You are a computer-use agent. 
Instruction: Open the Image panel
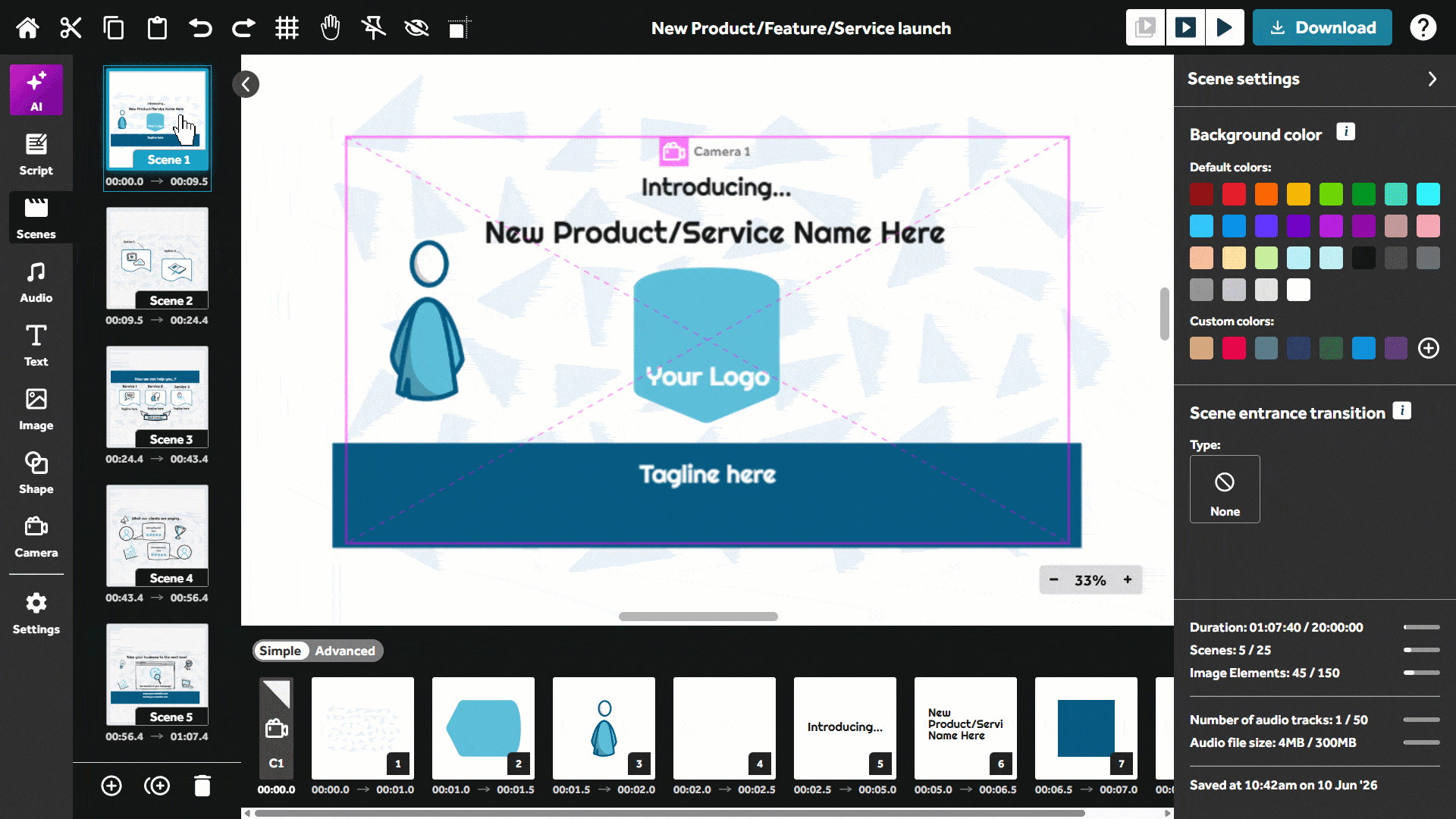click(x=36, y=409)
